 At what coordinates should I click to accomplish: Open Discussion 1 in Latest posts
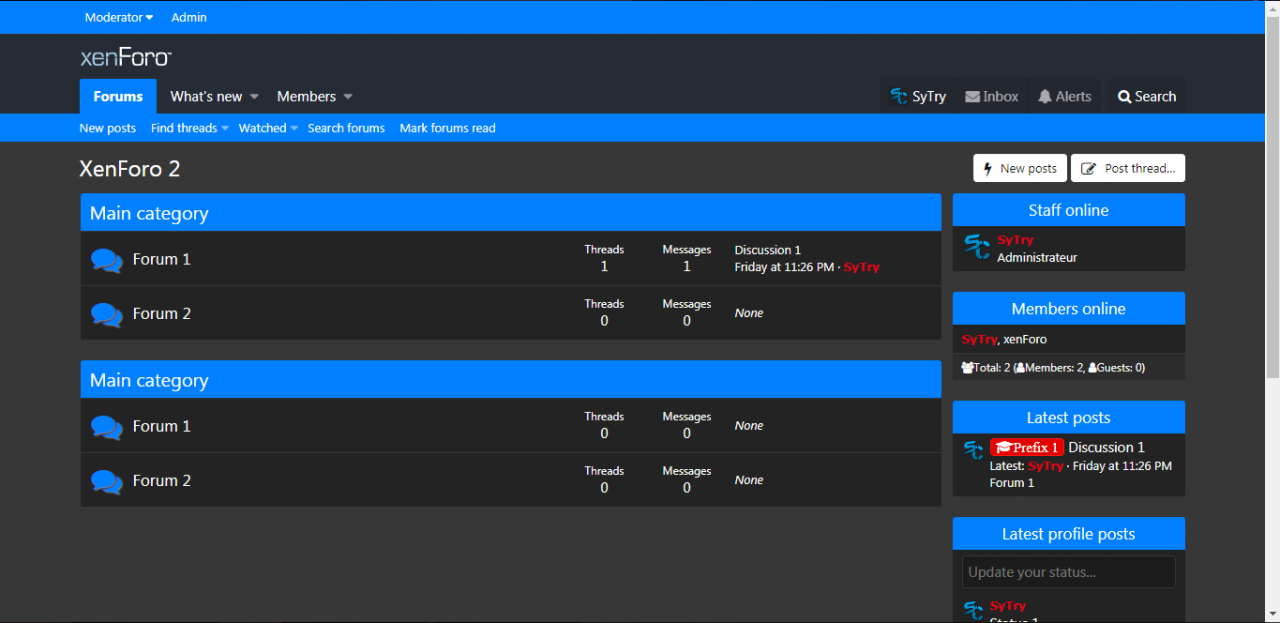(1107, 448)
